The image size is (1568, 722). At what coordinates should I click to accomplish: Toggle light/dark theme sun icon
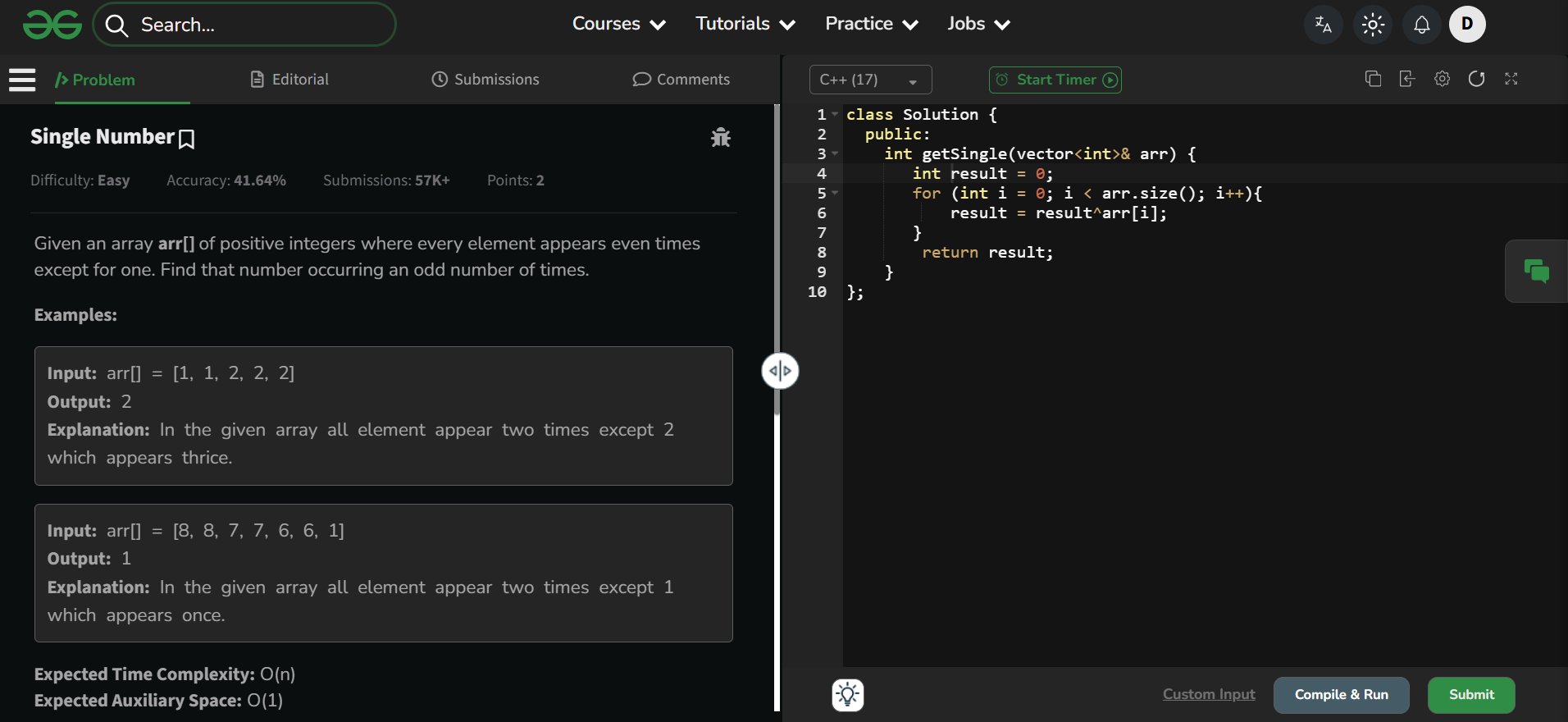click(x=1373, y=25)
